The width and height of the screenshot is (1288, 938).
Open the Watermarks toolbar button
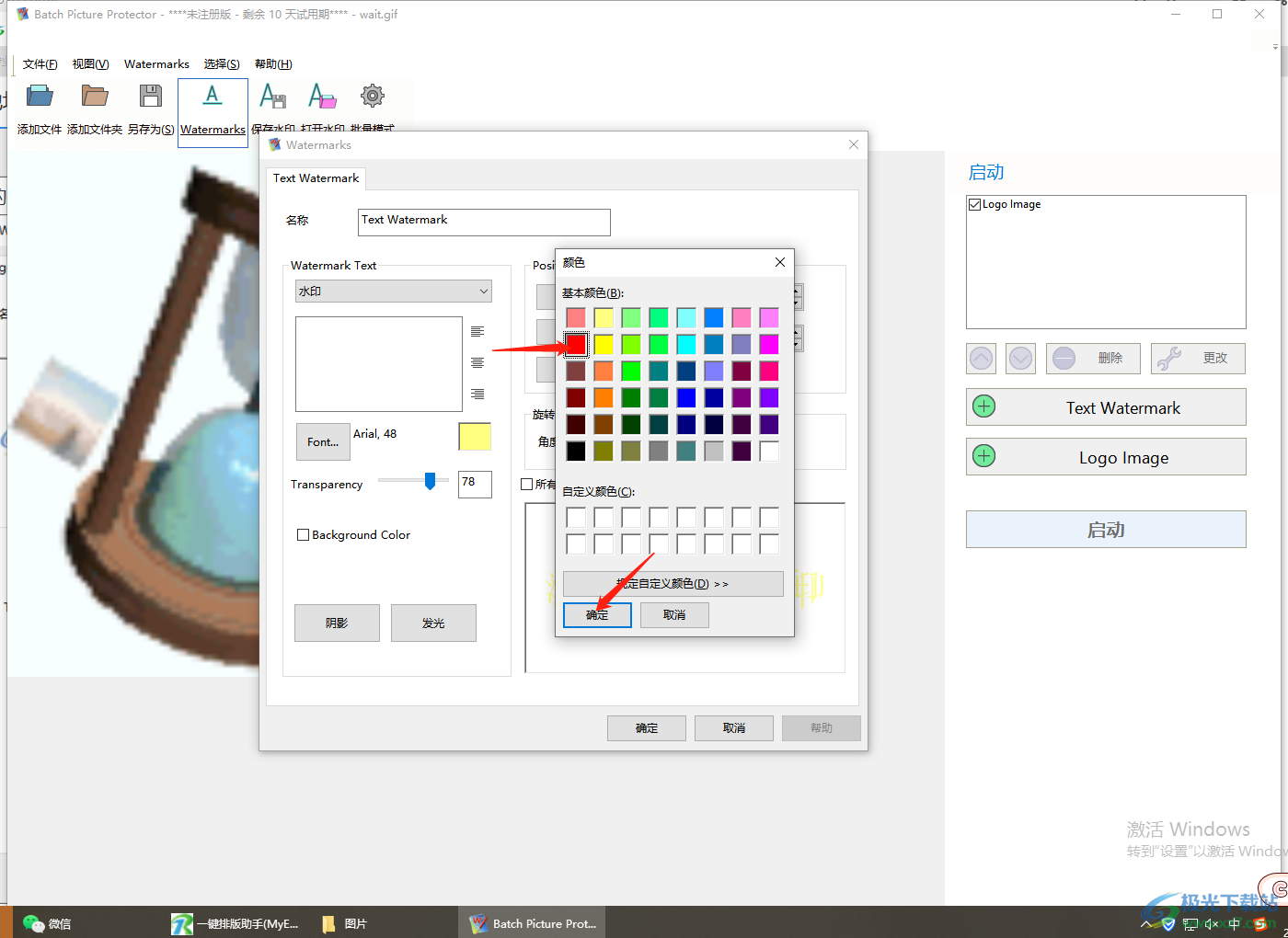click(213, 111)
